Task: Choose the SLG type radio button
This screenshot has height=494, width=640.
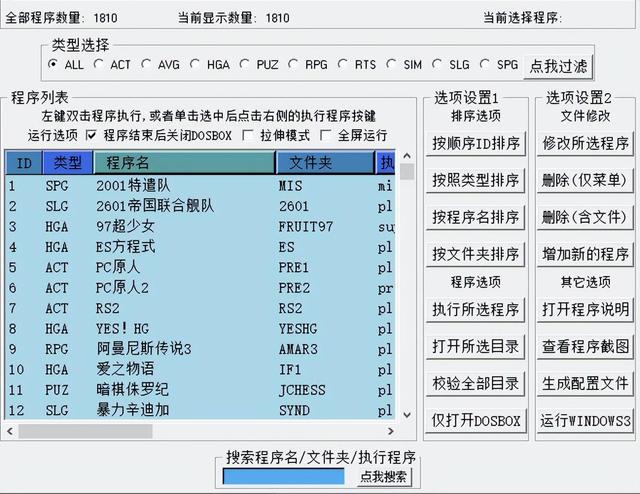Action: point(438,65)
